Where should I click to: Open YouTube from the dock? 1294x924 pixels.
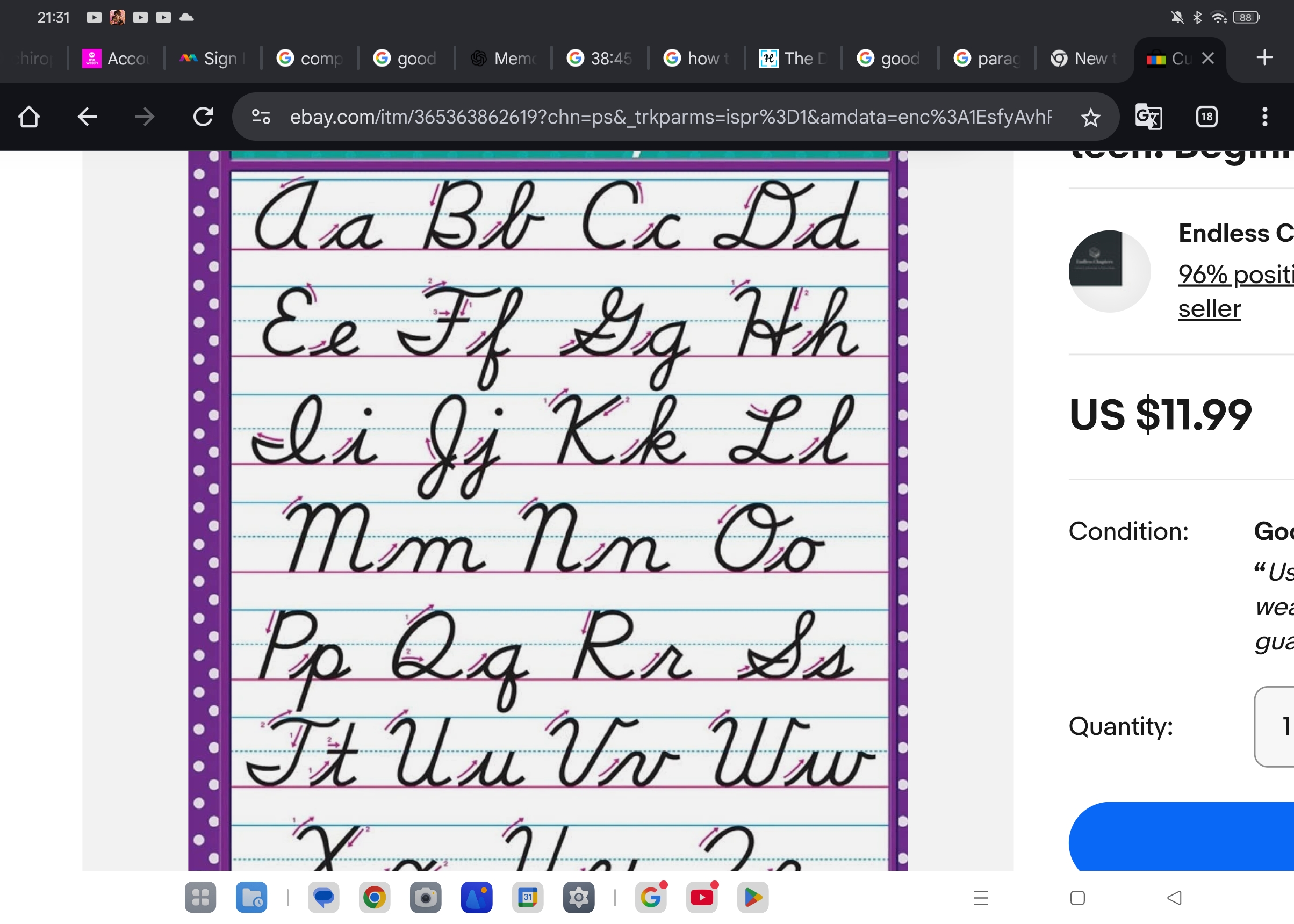pyautogui.click(x=702, y=897)
